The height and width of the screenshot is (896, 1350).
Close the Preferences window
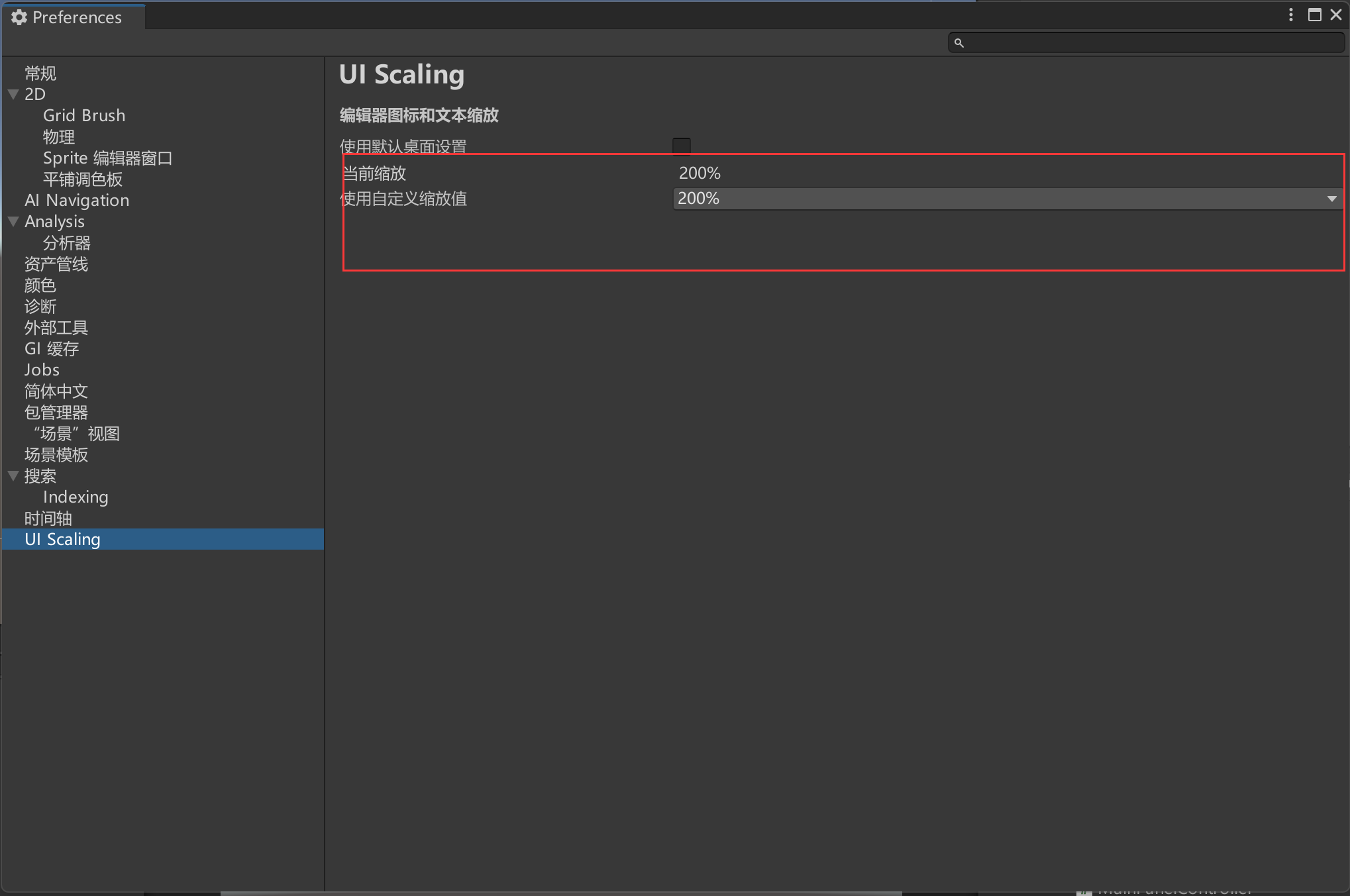point(1336,15)
